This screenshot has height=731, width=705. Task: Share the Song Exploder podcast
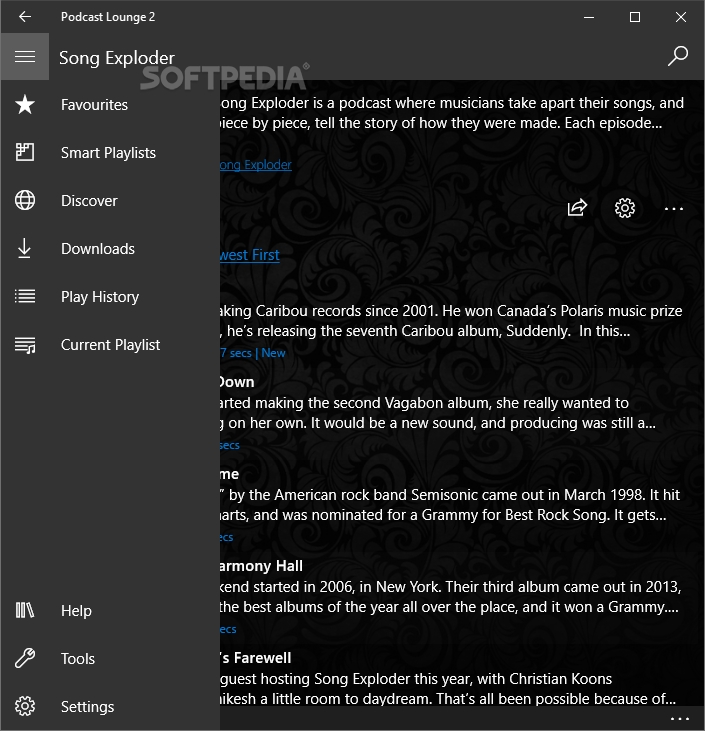[577, 208]
